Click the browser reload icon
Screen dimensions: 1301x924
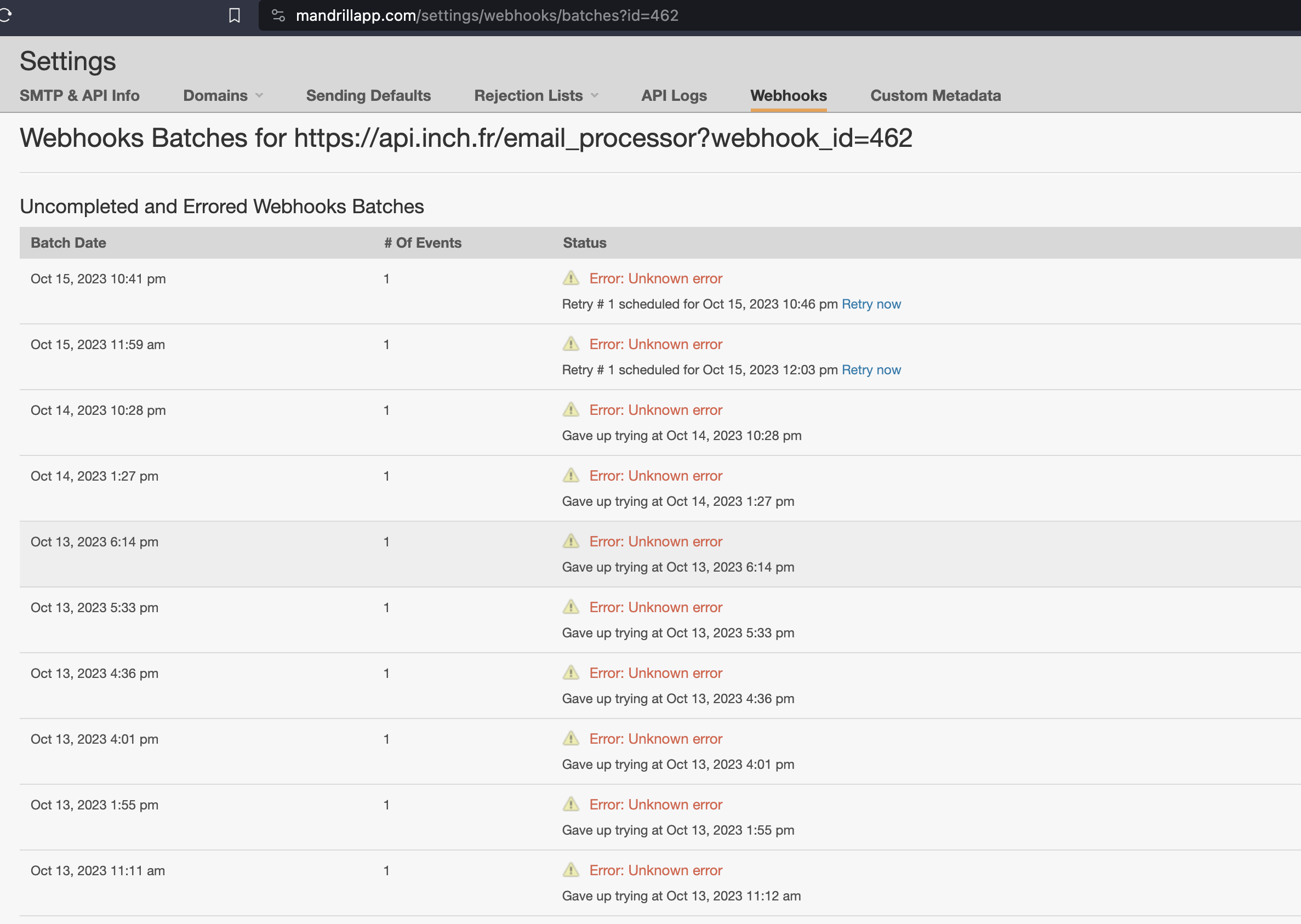pyautogui.click(x=5, y=15)
